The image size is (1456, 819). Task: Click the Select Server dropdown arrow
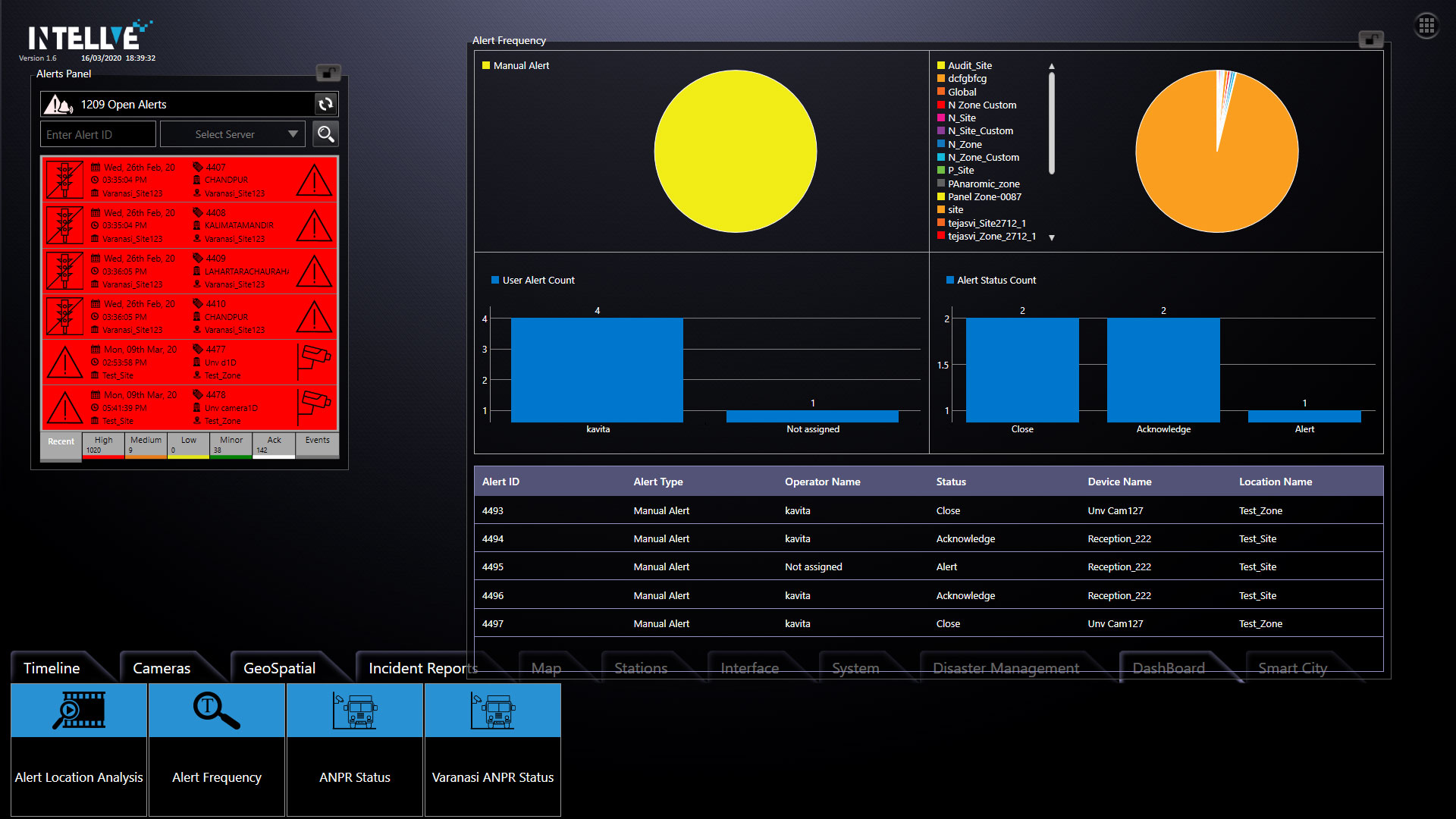(293, 134)
